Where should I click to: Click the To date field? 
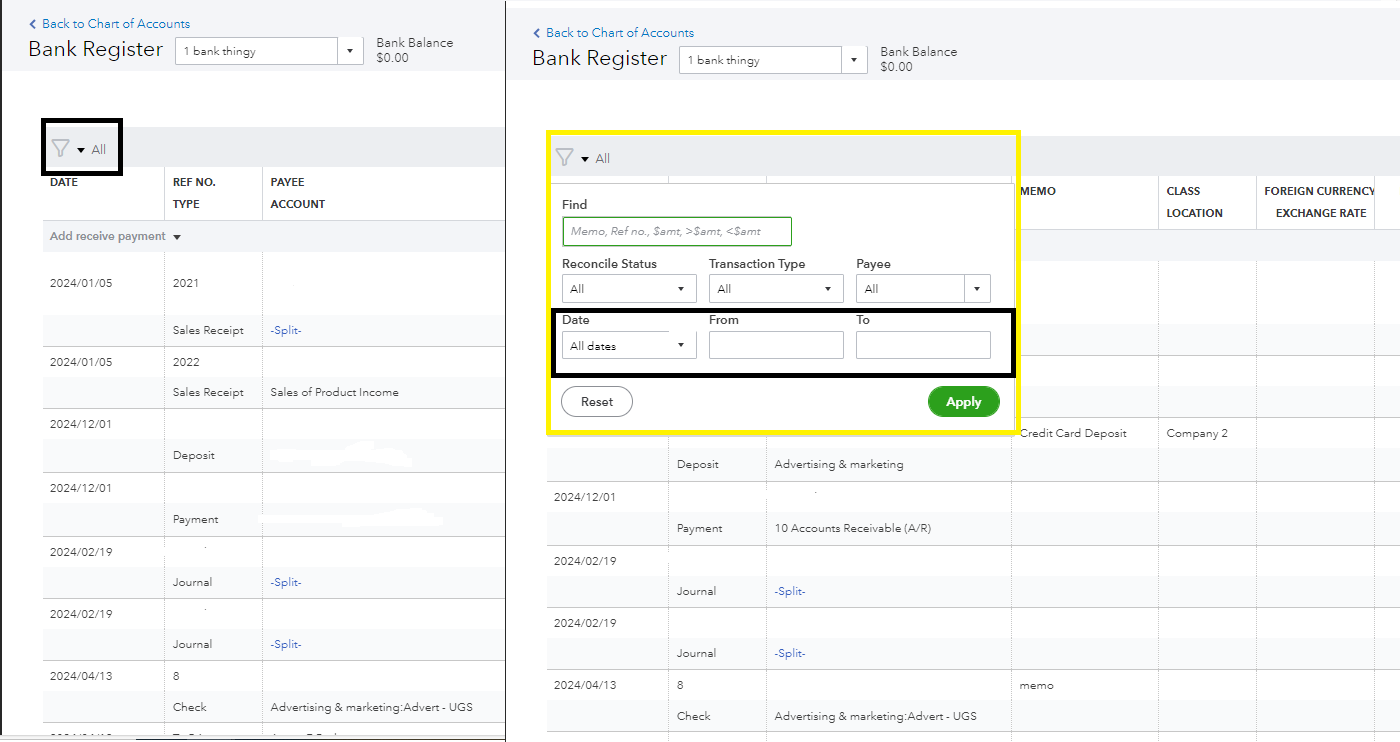pos(922,346)
